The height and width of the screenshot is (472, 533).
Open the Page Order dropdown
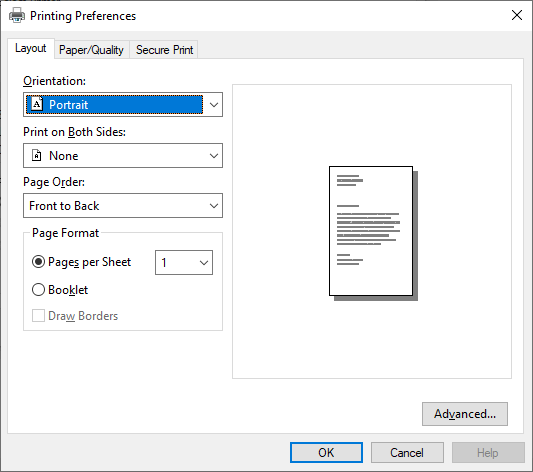[123, 206]
